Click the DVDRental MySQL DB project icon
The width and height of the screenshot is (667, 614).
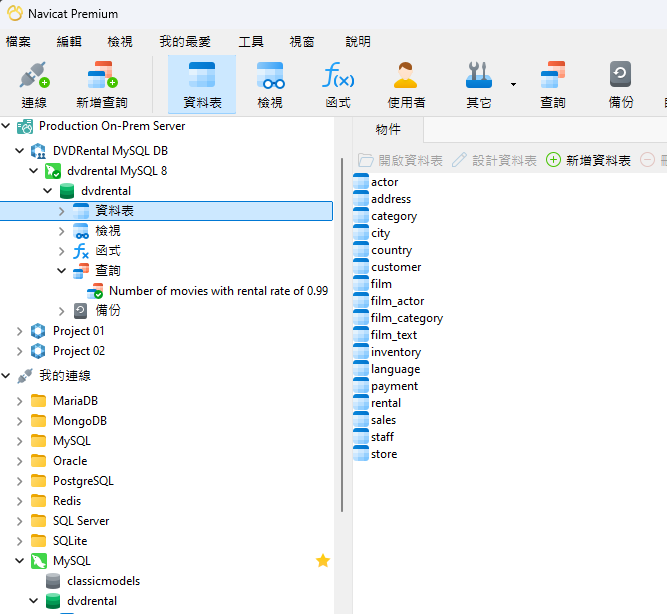(38, 151)
